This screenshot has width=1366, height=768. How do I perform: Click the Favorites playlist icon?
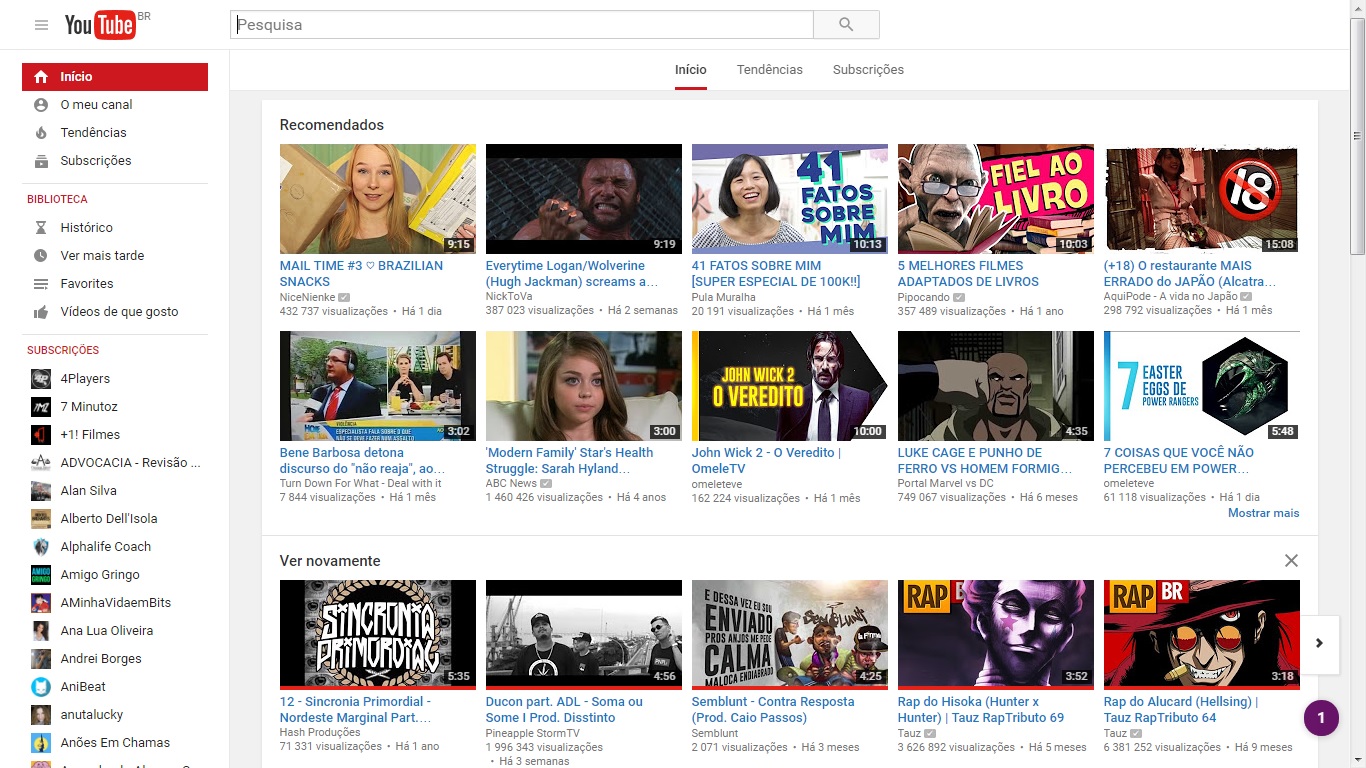point(41,284)
